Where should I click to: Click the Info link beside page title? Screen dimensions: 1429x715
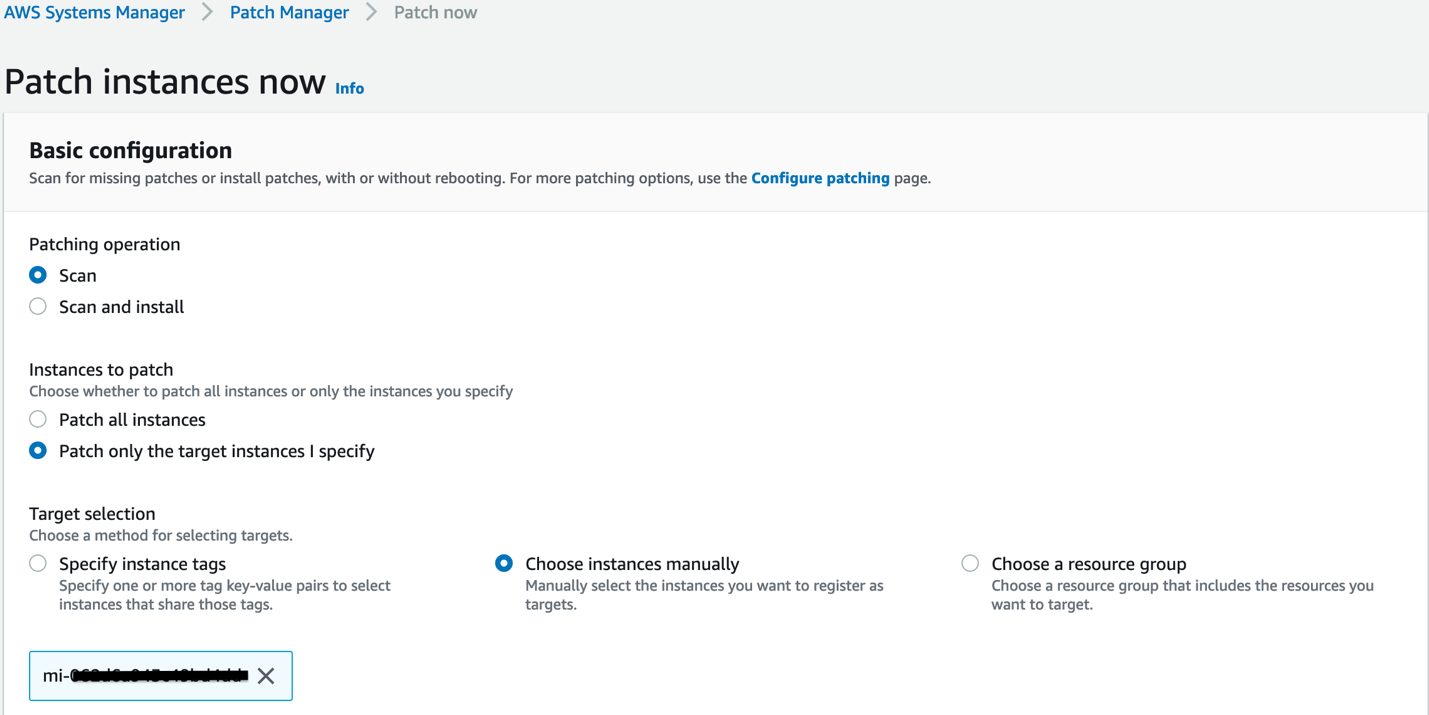[349, 88]
